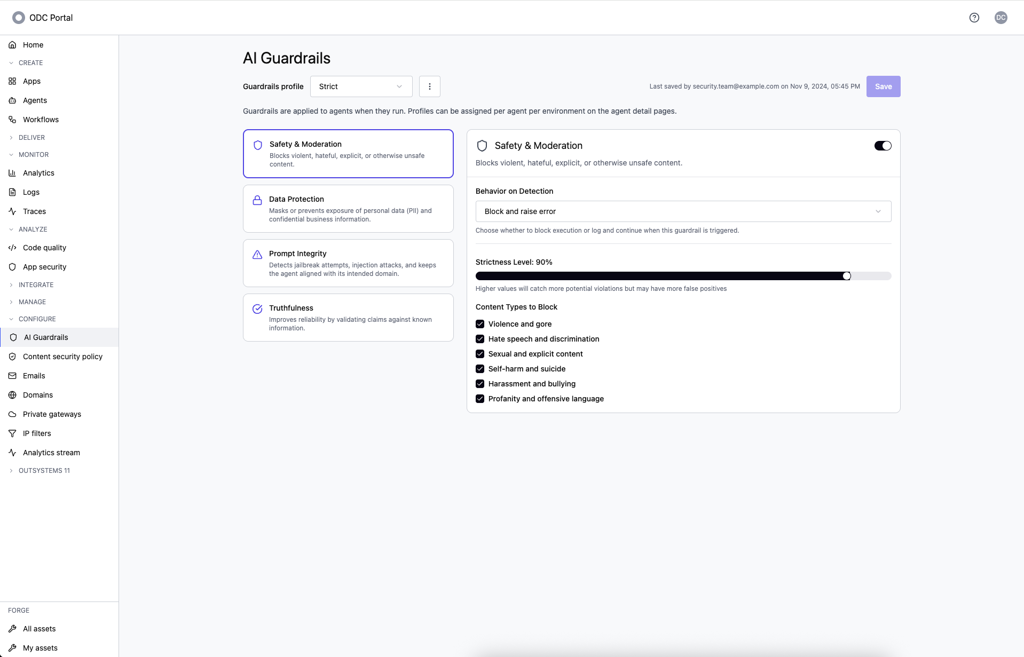Click the All assets wrench icon
The height and width of the screenshot is (657, 1024).
pos(12,629)
